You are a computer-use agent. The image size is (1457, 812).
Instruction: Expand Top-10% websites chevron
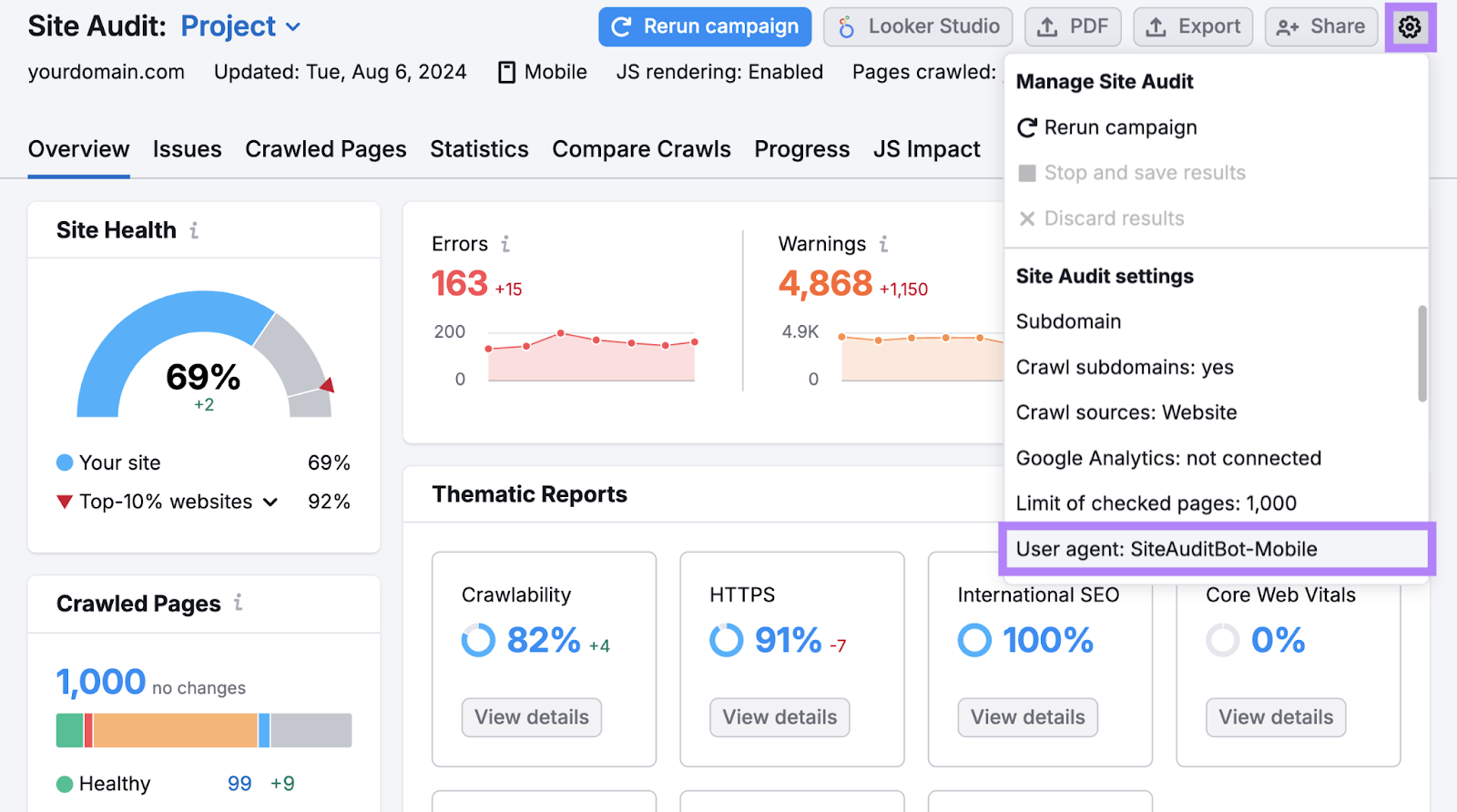pyautogui.click(x=270, y=502)
